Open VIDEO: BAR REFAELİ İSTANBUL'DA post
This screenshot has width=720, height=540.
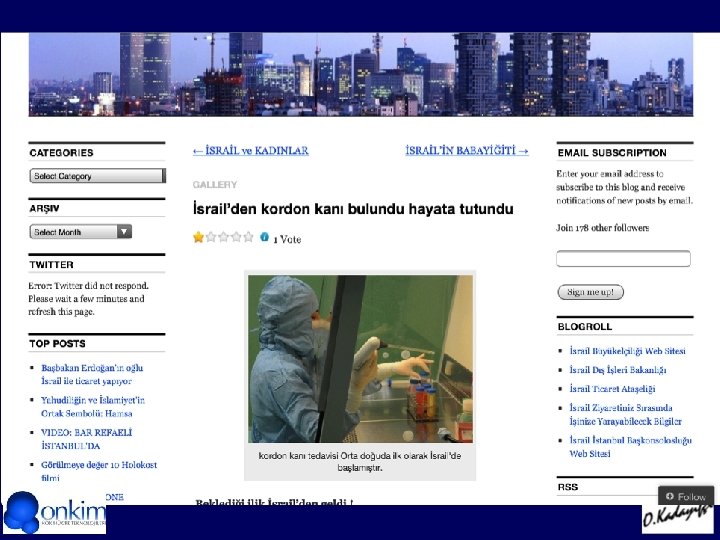coord(86,439)
